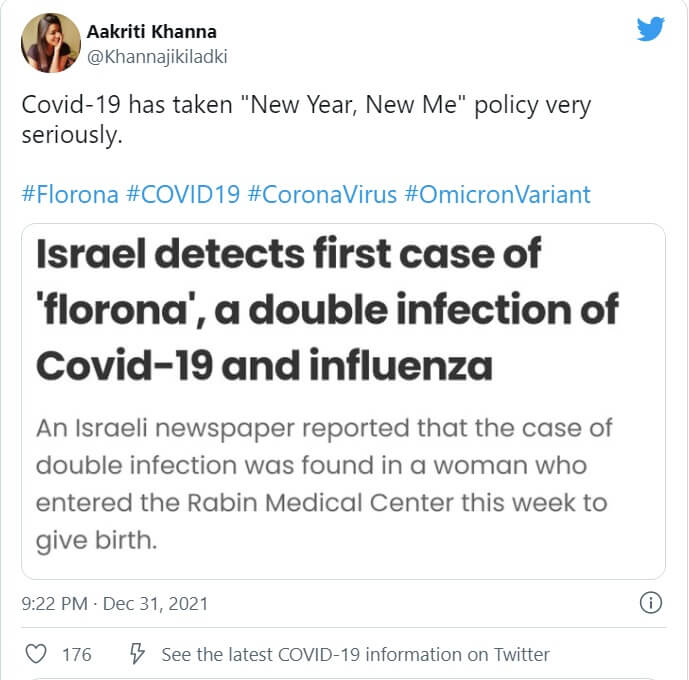Follow the #CoronaVirus hashtag link
The image size is (689, 680).
[x=321, y=194]
